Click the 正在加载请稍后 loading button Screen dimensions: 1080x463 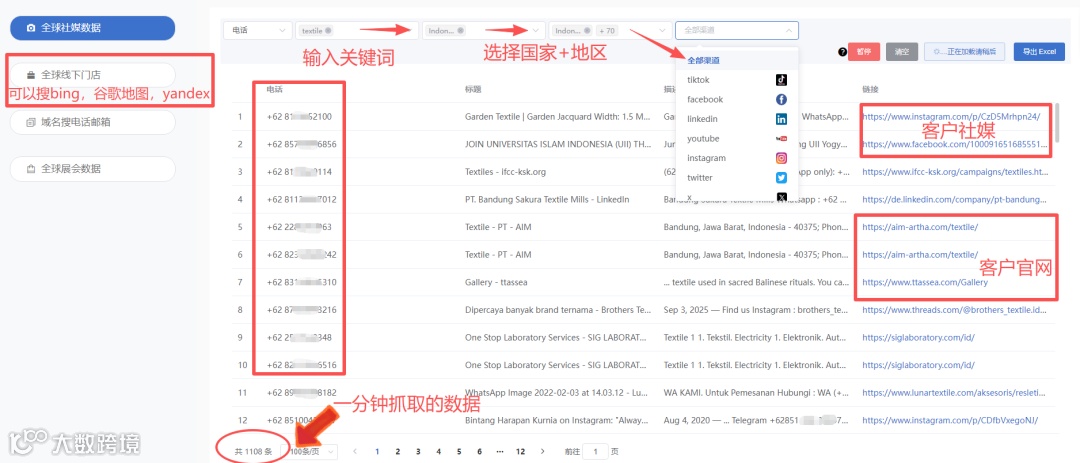pyautogui.click(x=964, y=52)
